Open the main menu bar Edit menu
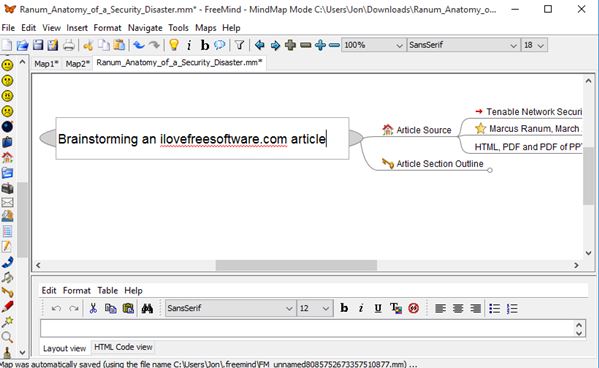 (x=28, y=28)
